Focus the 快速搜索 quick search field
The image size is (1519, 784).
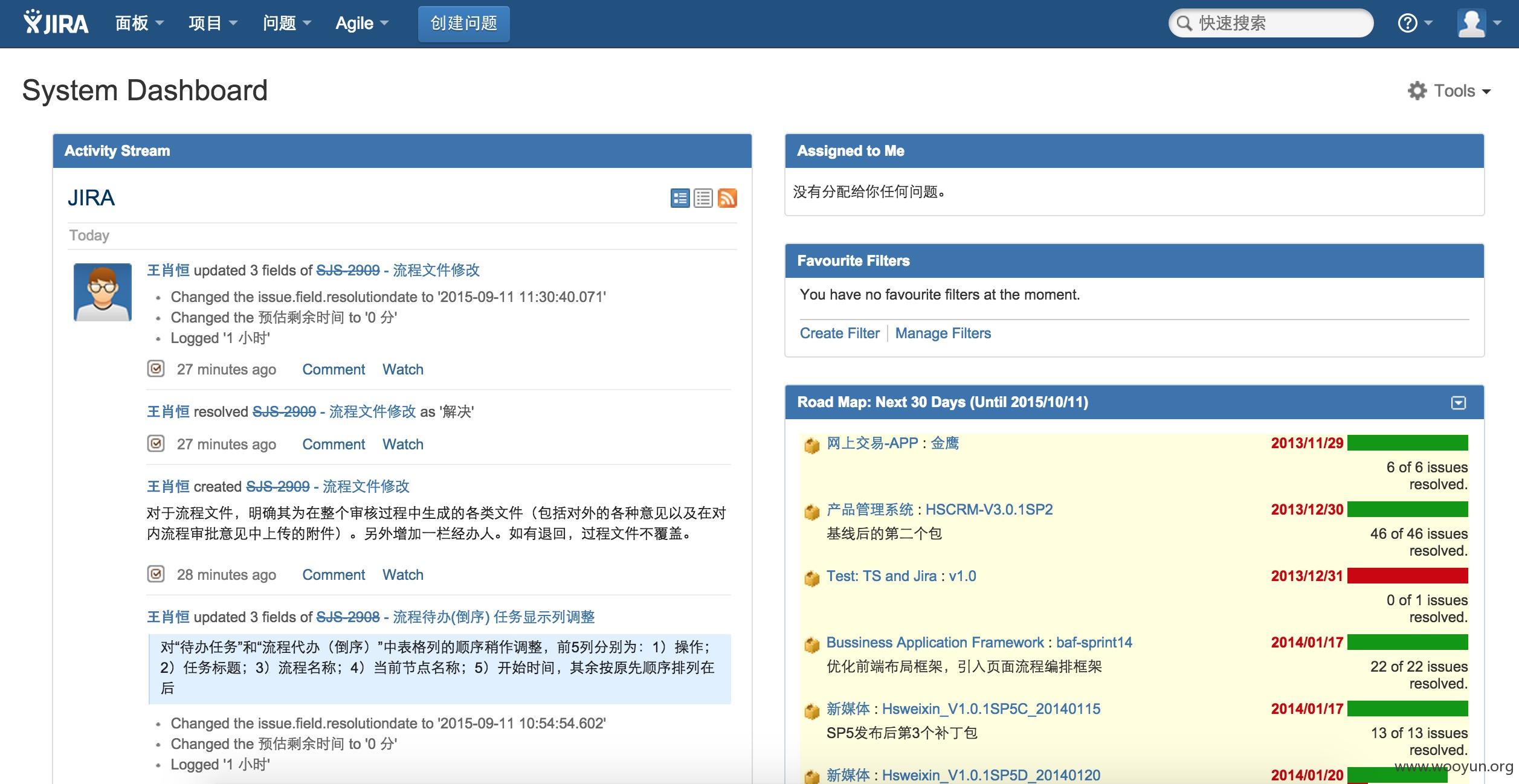(x=1271, y=23)
